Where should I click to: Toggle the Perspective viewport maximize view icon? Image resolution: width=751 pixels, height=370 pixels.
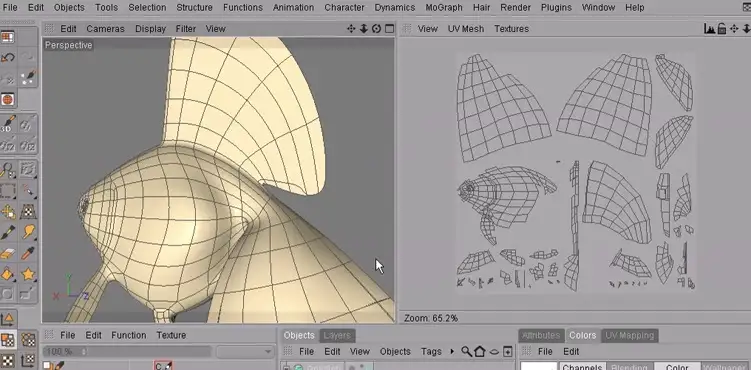tap(389, 29)
